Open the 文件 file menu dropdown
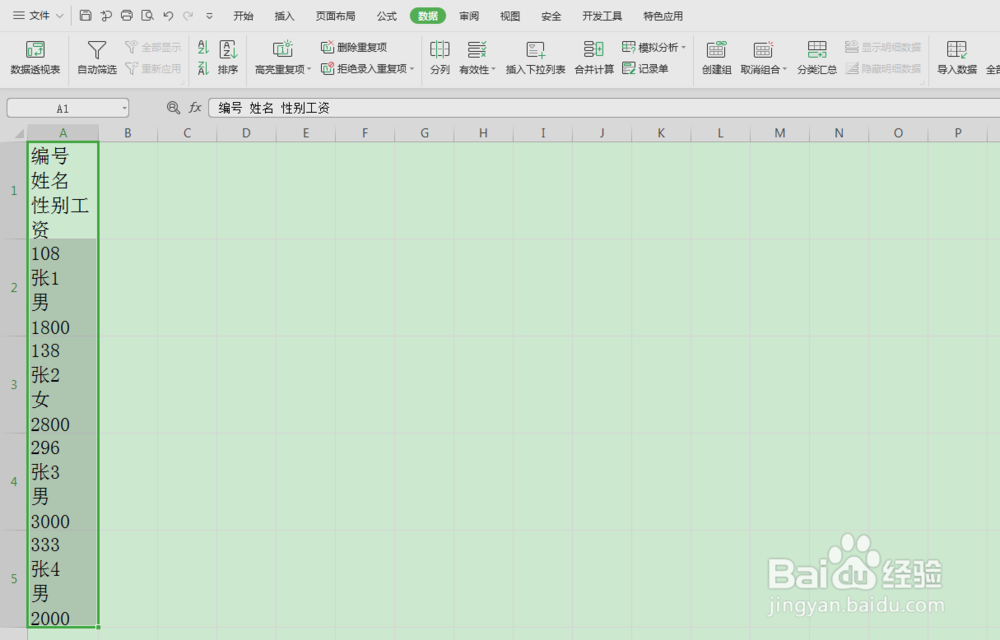Viewport: 1000px width, 640px height. [x=38, y=15]
